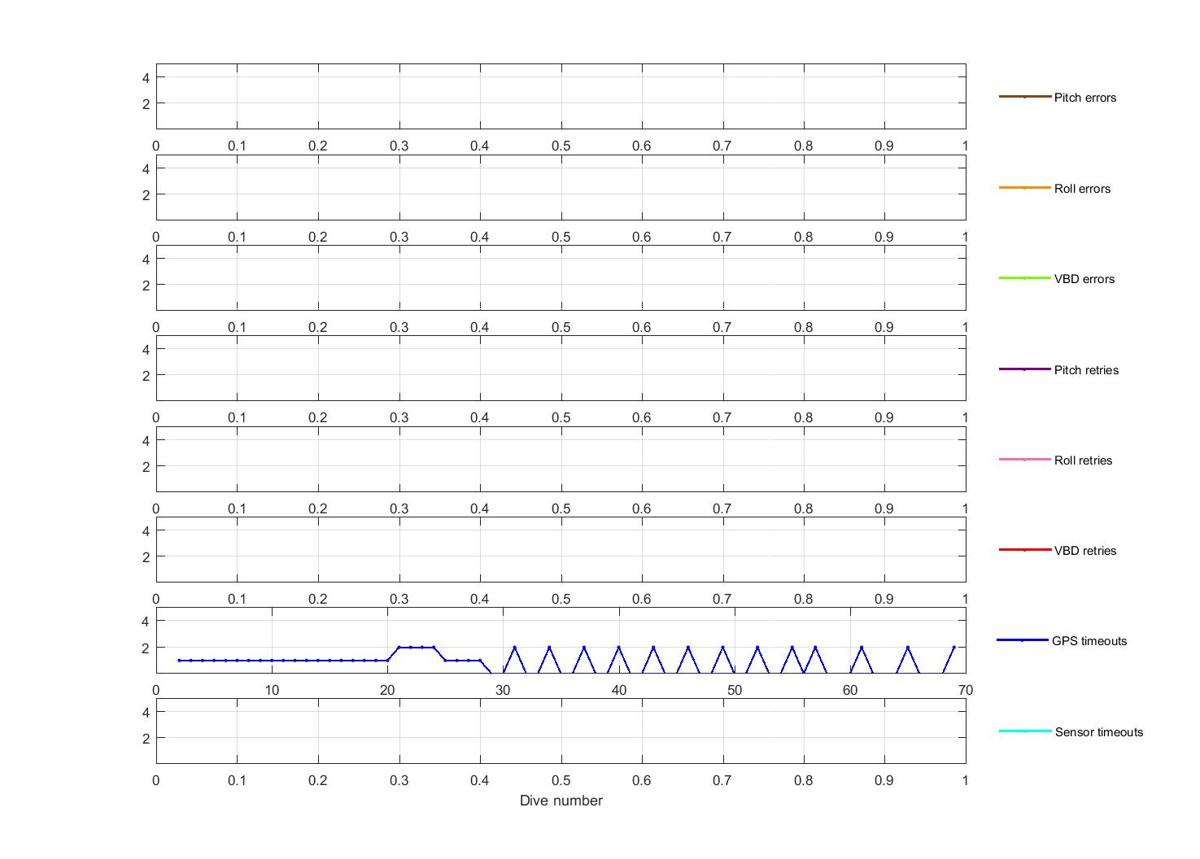
Task: Select the orange Roll errors legend line
Action: 1024,188
